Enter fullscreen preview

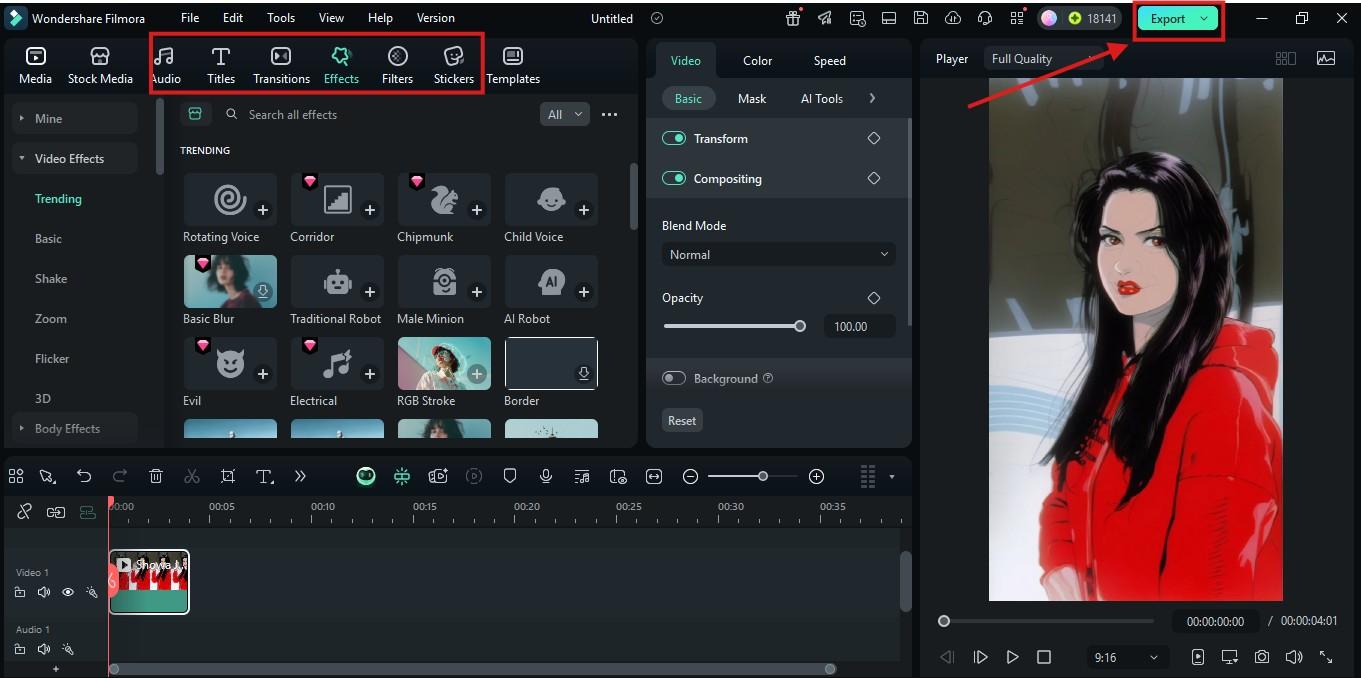[1326, 657]
